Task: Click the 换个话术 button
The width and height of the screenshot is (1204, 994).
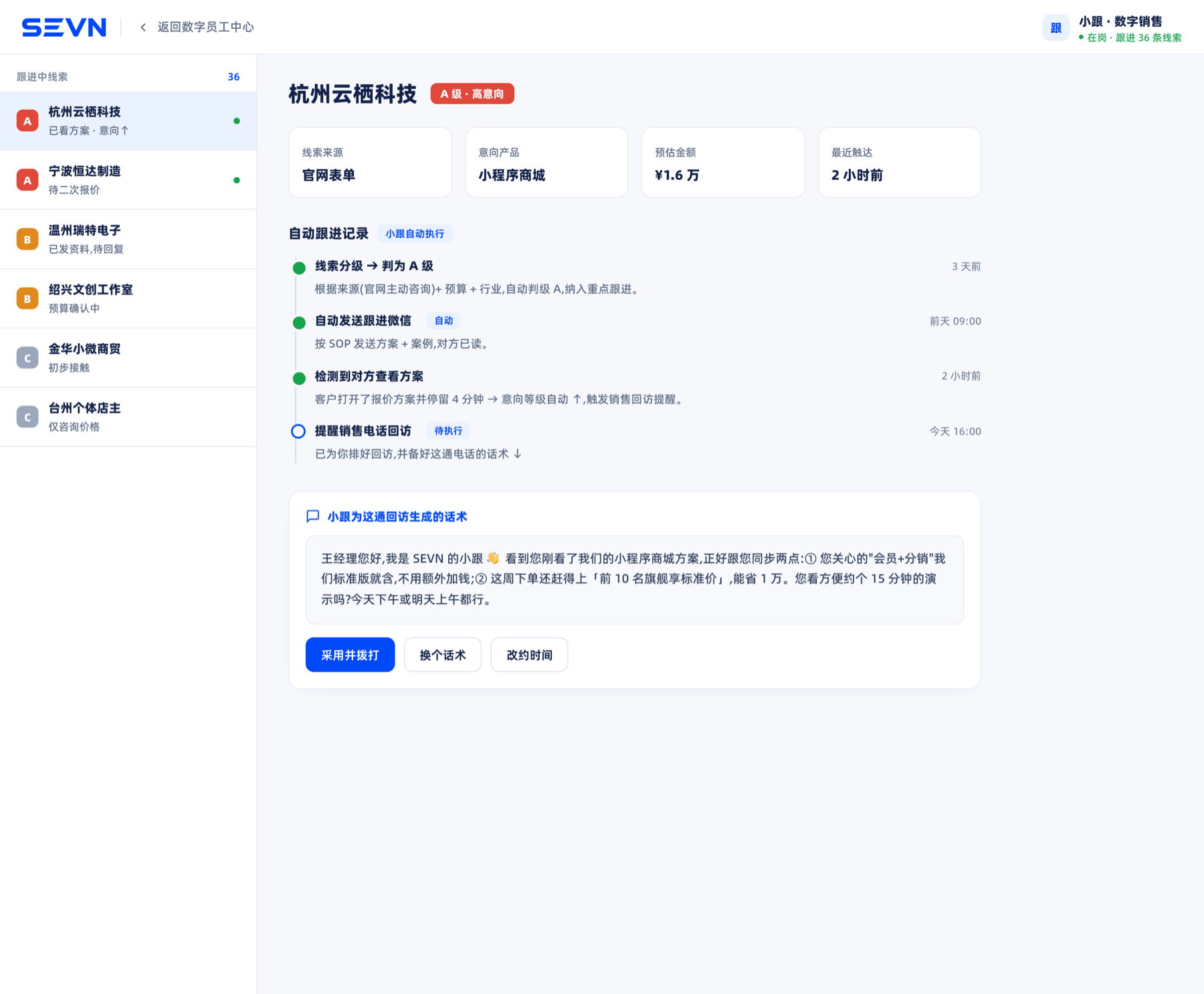Action: click(x=443, y=655)
